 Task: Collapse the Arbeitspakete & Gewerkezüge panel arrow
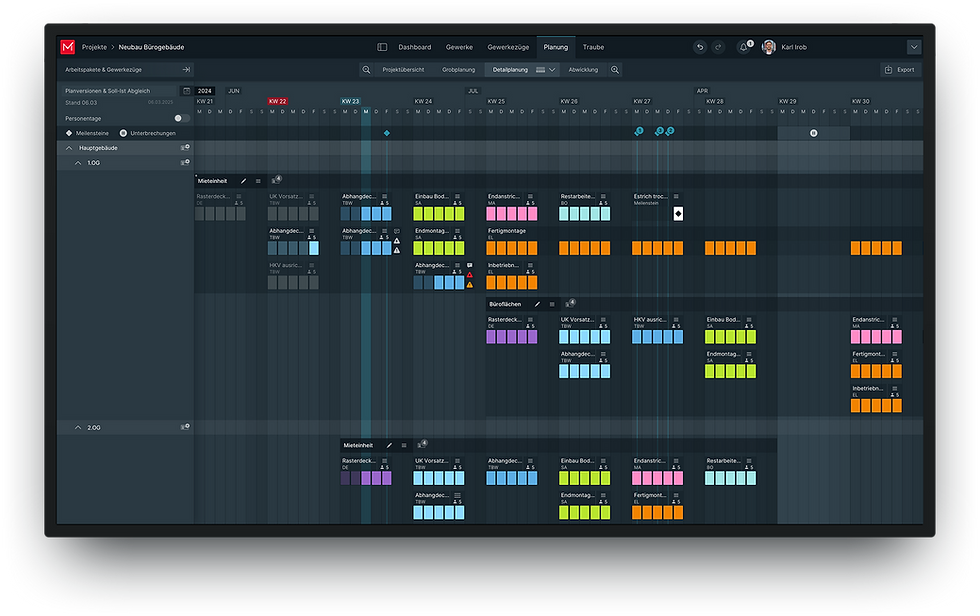[185, 70]
